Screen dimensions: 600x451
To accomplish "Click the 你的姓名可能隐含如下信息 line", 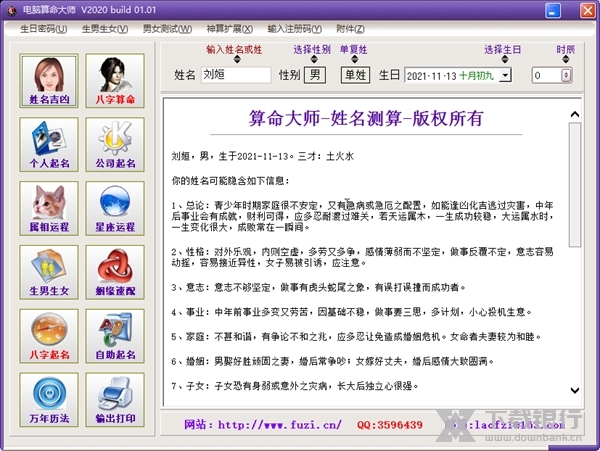I will [230, 181].
